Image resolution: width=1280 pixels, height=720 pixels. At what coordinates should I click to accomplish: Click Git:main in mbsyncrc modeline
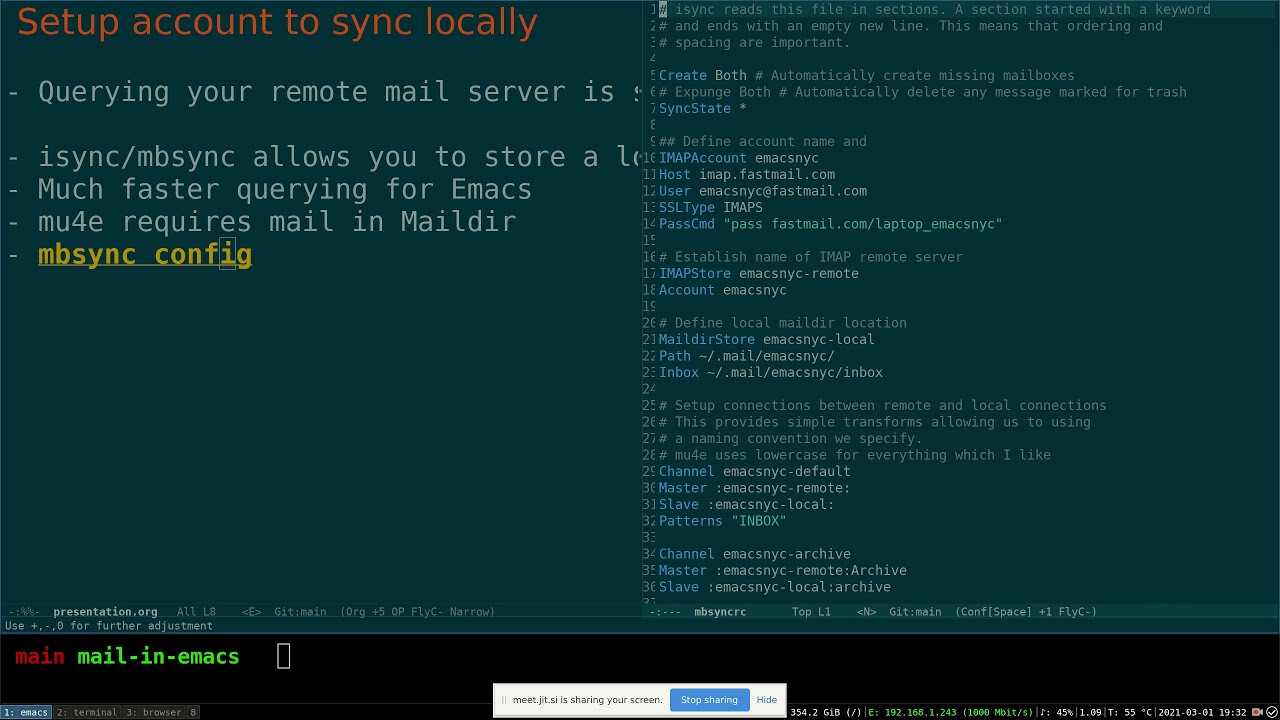point(915,612)
